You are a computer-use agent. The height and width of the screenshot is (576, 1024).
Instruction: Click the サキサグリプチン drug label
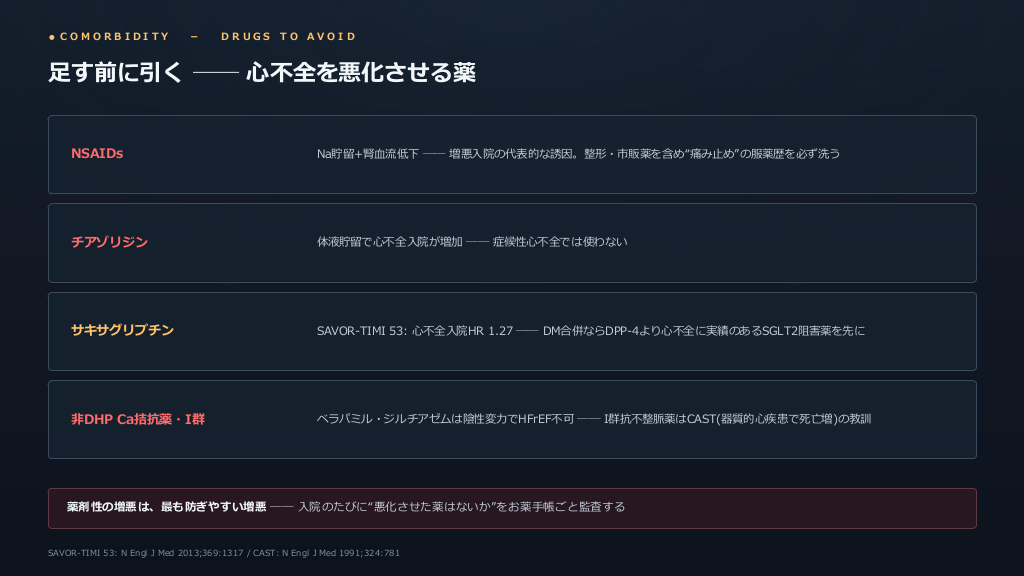pyautogui.click(x=122, y=330)
